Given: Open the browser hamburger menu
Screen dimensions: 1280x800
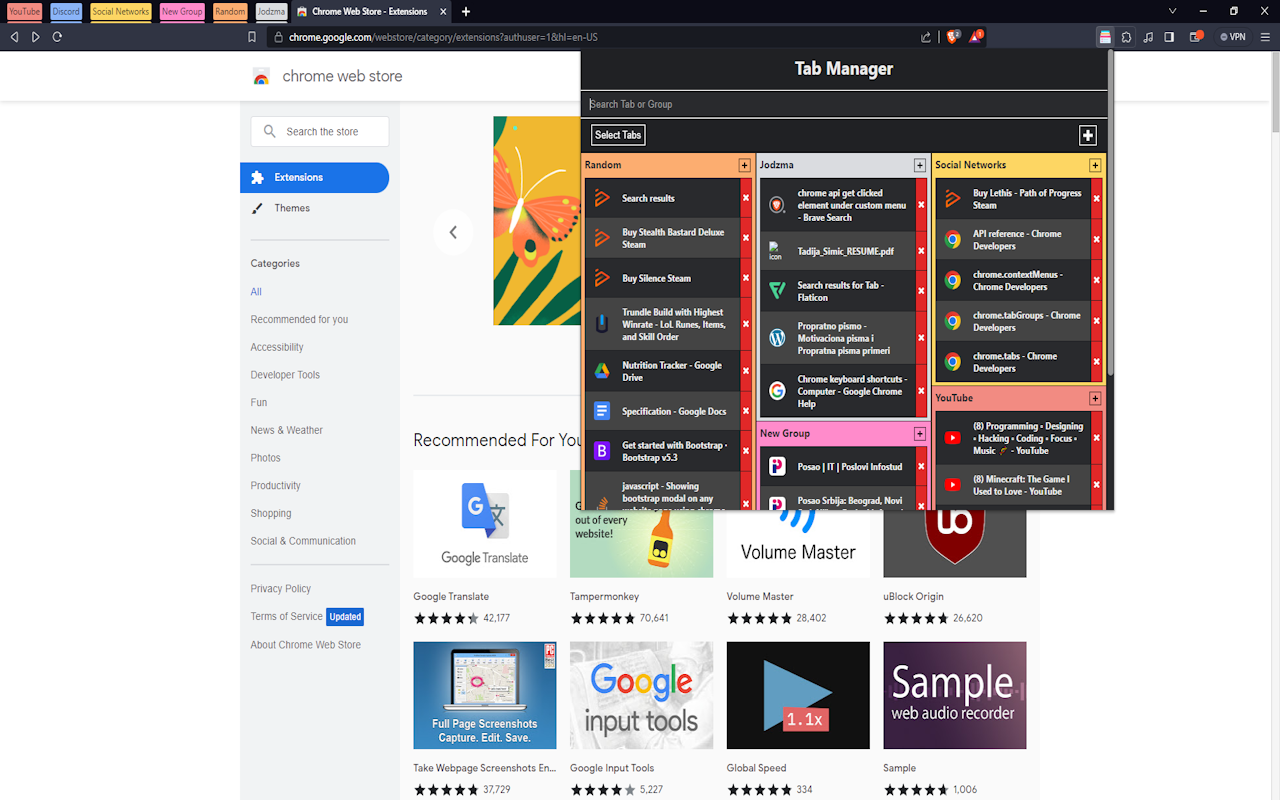Looking at the screenshot, I should click(1266, 36).
